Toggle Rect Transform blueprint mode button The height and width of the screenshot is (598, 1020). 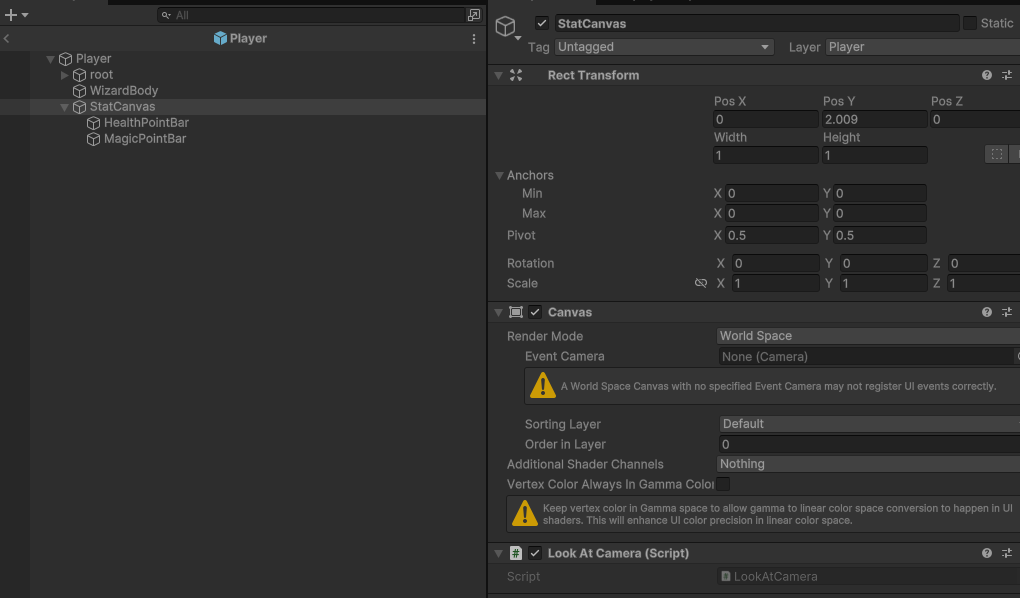tap(997, 154)
